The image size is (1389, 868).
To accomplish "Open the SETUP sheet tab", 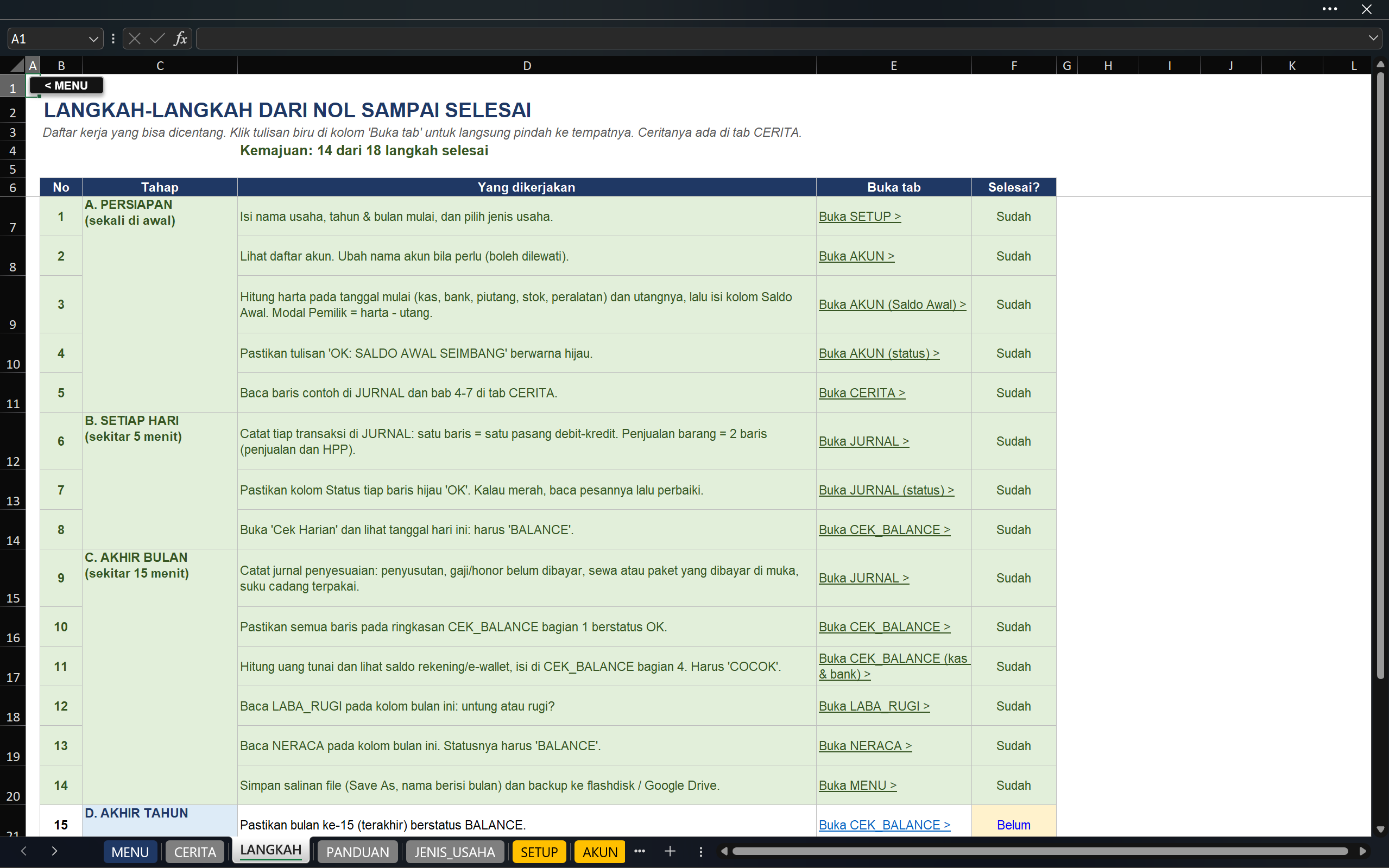I will tap(539, 852).
